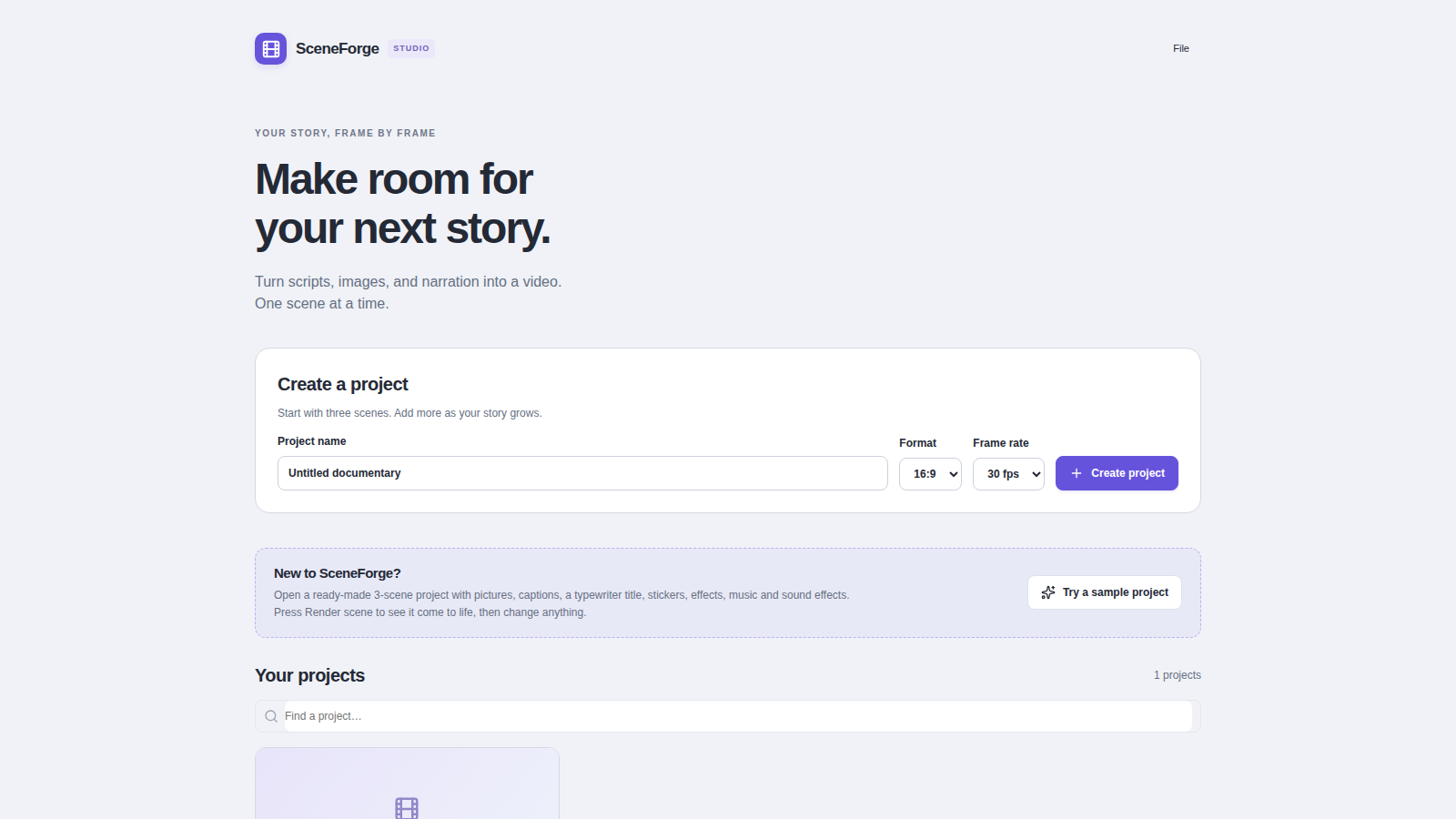Open the Frame rate 30 fps dropdown
This screenshot has height=819, width=1456.
point(1008,474)
